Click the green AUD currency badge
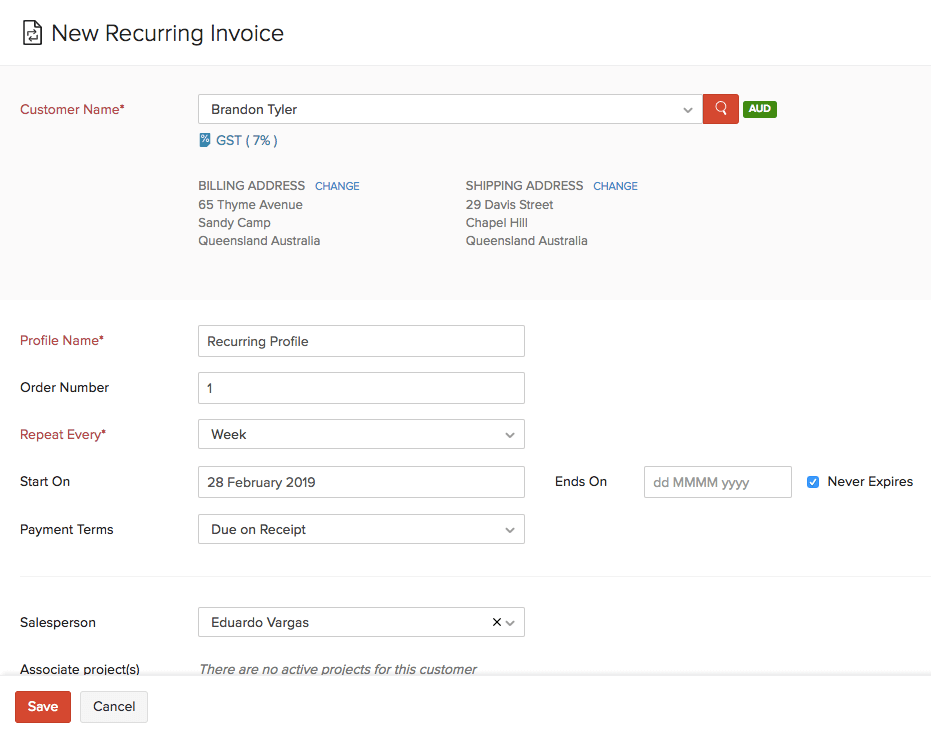Screen dimensions: 931x733 coord(759,110)
